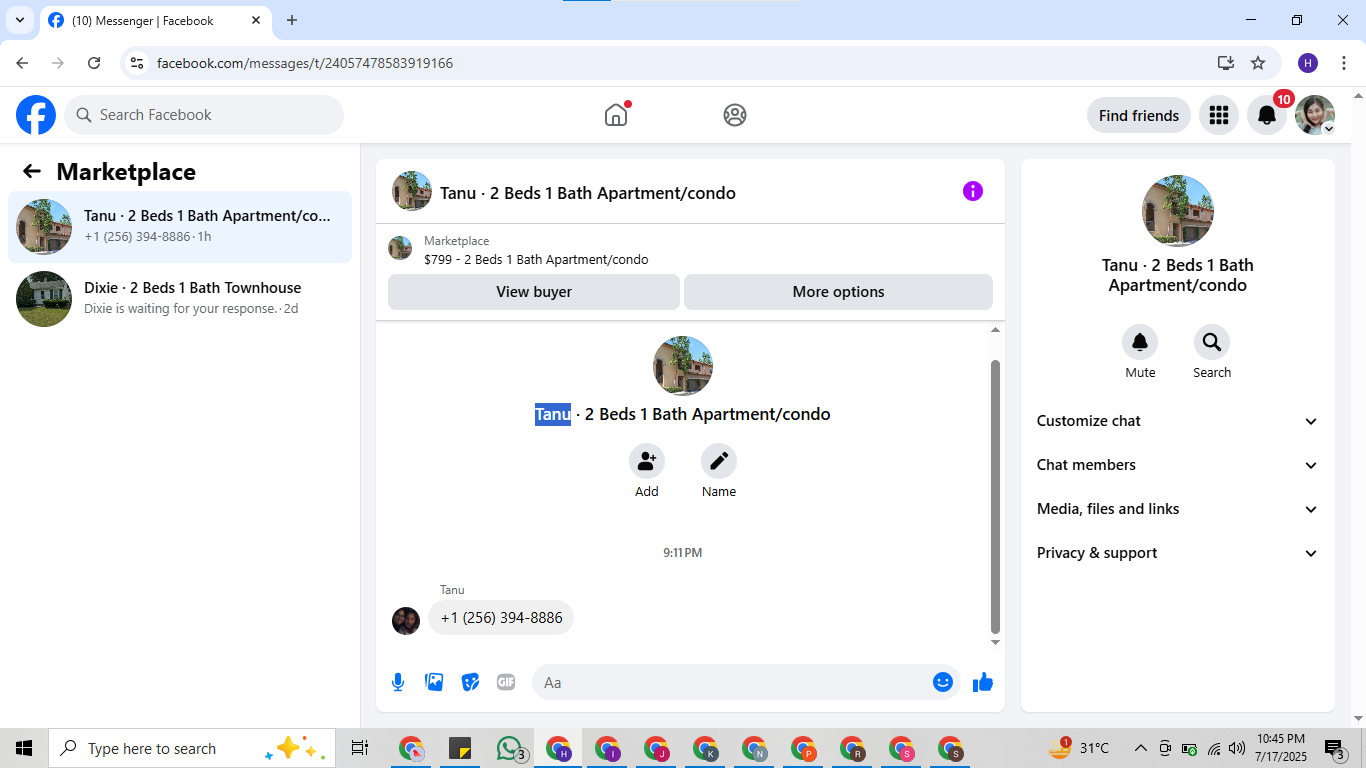Choose a GIF icon
Screen dimensions: 1366x768
[x=506, y=682]
